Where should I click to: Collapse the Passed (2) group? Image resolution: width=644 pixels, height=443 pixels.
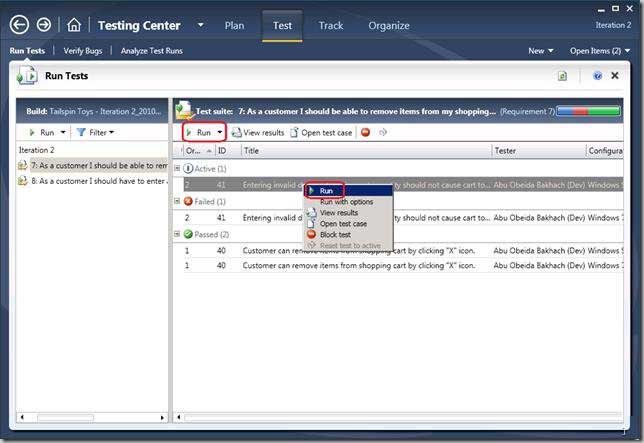[x=177, y=234]
